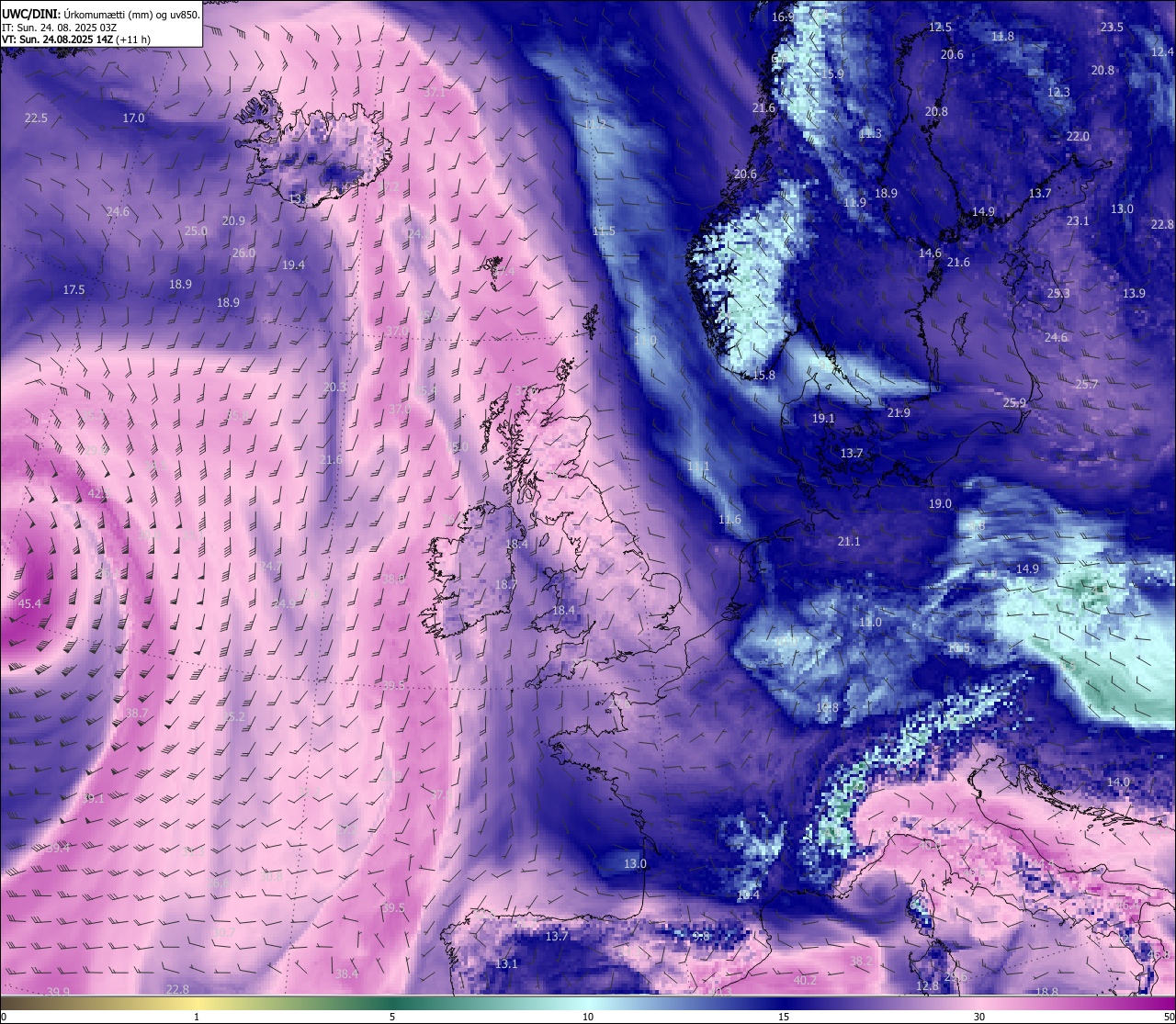This screenshot has width=1176, height=1024.
Task: Click the 14.6 value label
Action: pos(930,253)
